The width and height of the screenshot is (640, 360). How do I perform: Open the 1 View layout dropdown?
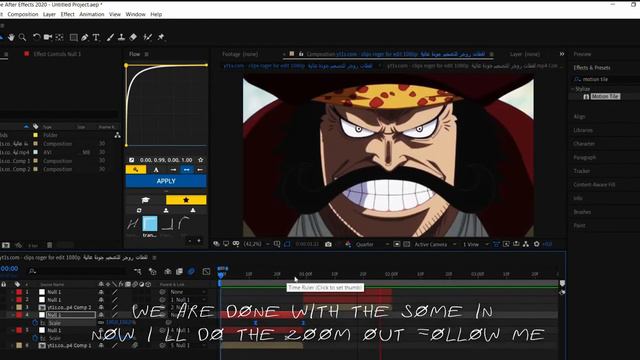[476, 244]
